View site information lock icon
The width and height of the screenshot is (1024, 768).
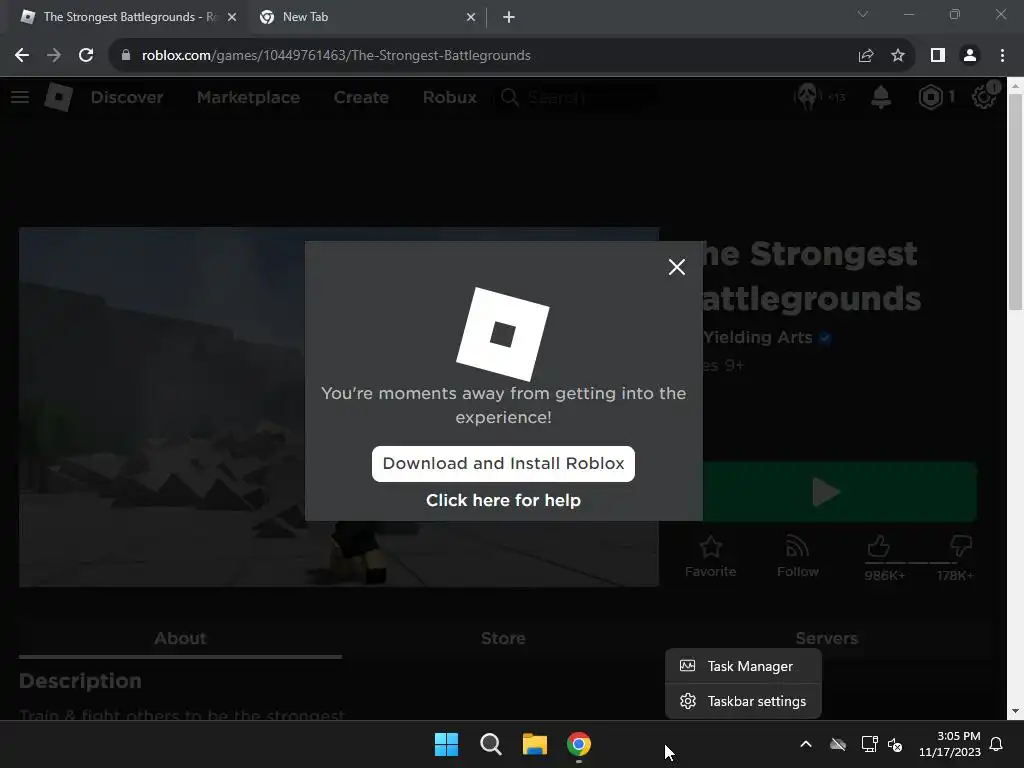126,56
